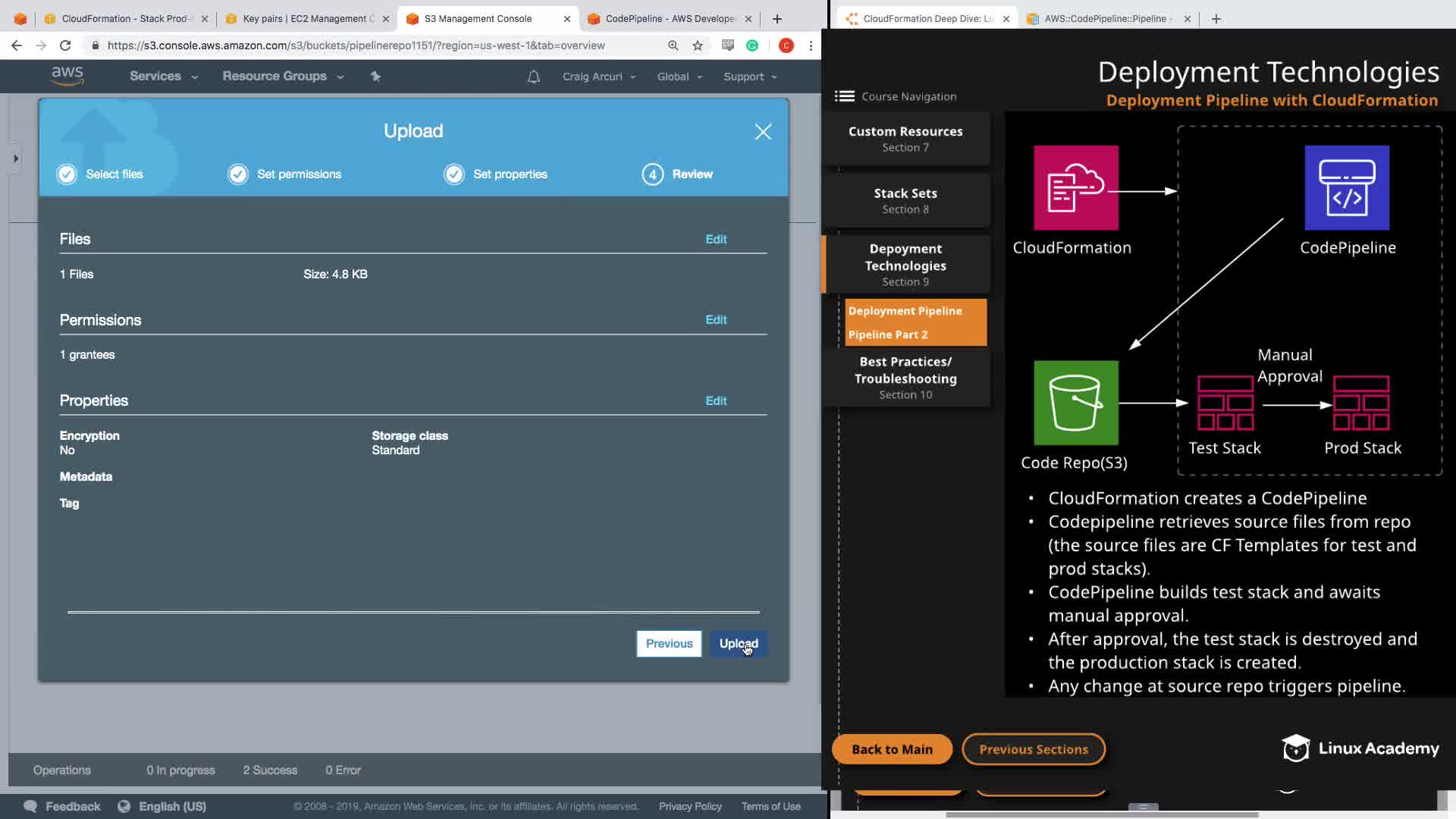Click the upload progress bar line
This screenshot has width=1456, height=819.
click(x=413, y=612)
